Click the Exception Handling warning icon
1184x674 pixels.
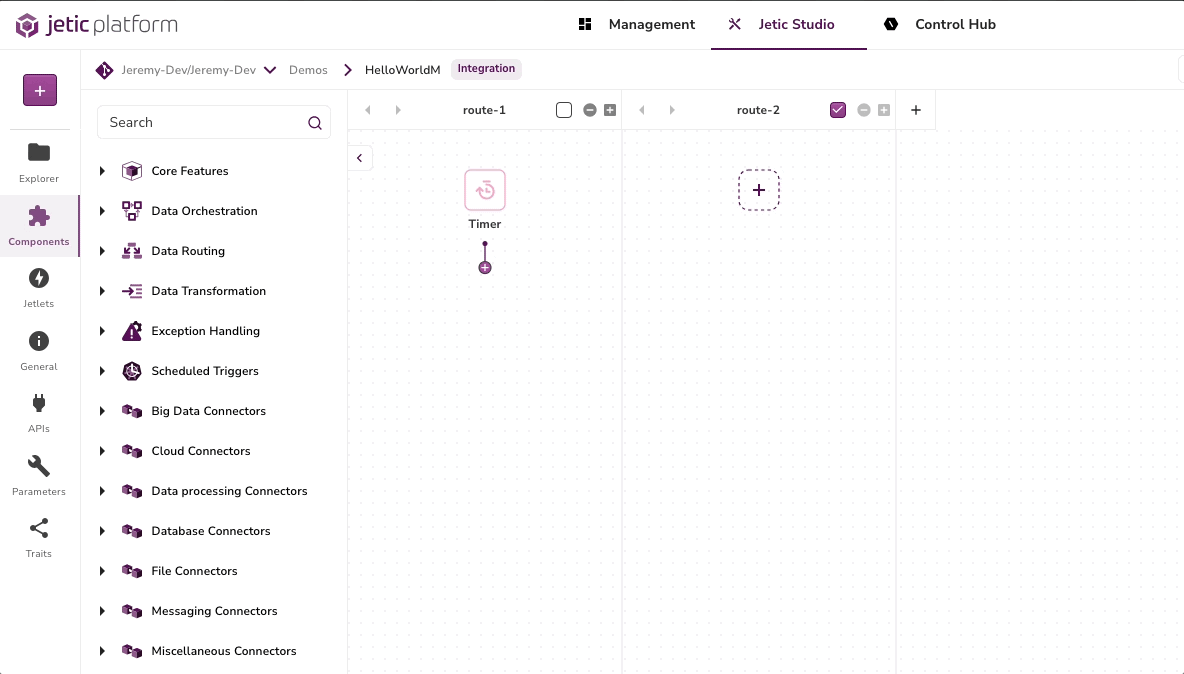pos(132,331)
